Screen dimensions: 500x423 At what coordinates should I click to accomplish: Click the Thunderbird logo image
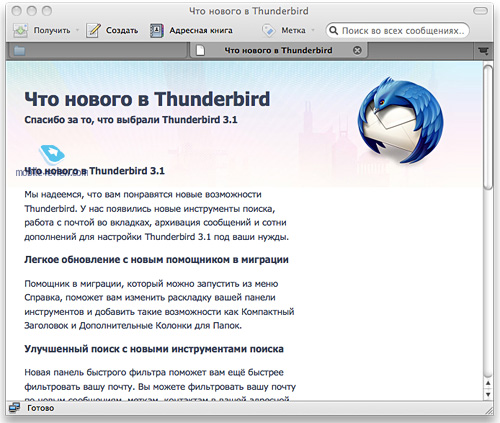click(400, 121)
